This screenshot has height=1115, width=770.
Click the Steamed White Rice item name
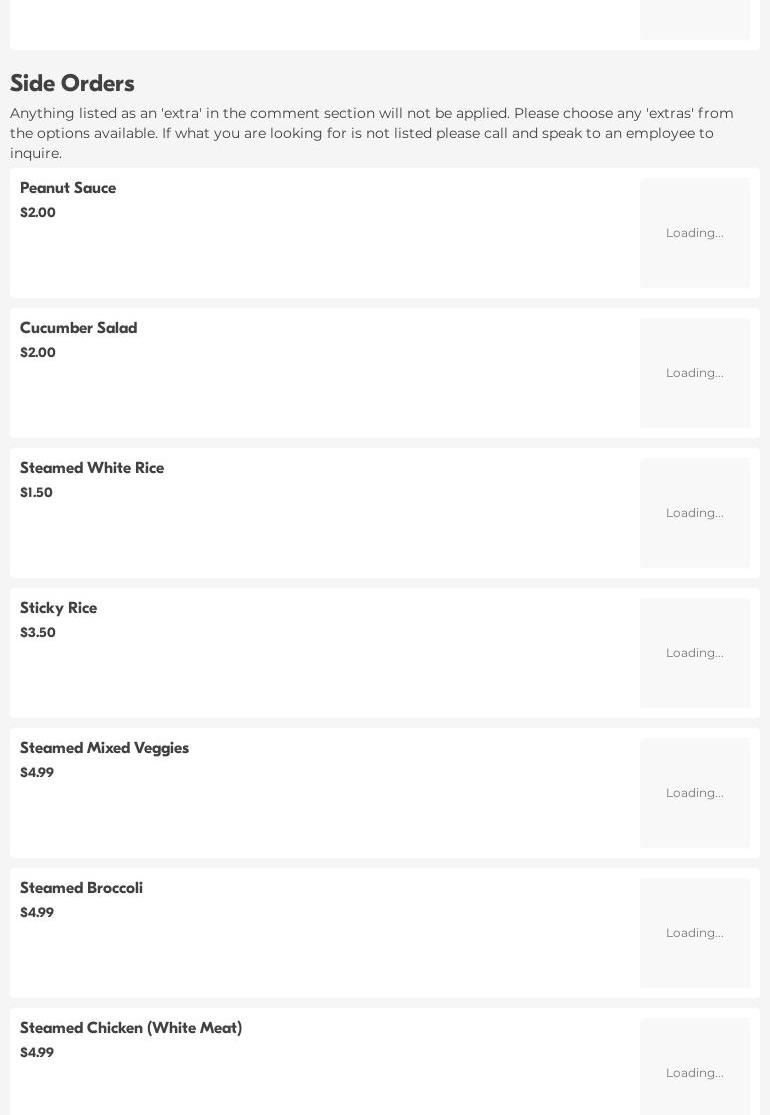[x=92, y=468]
